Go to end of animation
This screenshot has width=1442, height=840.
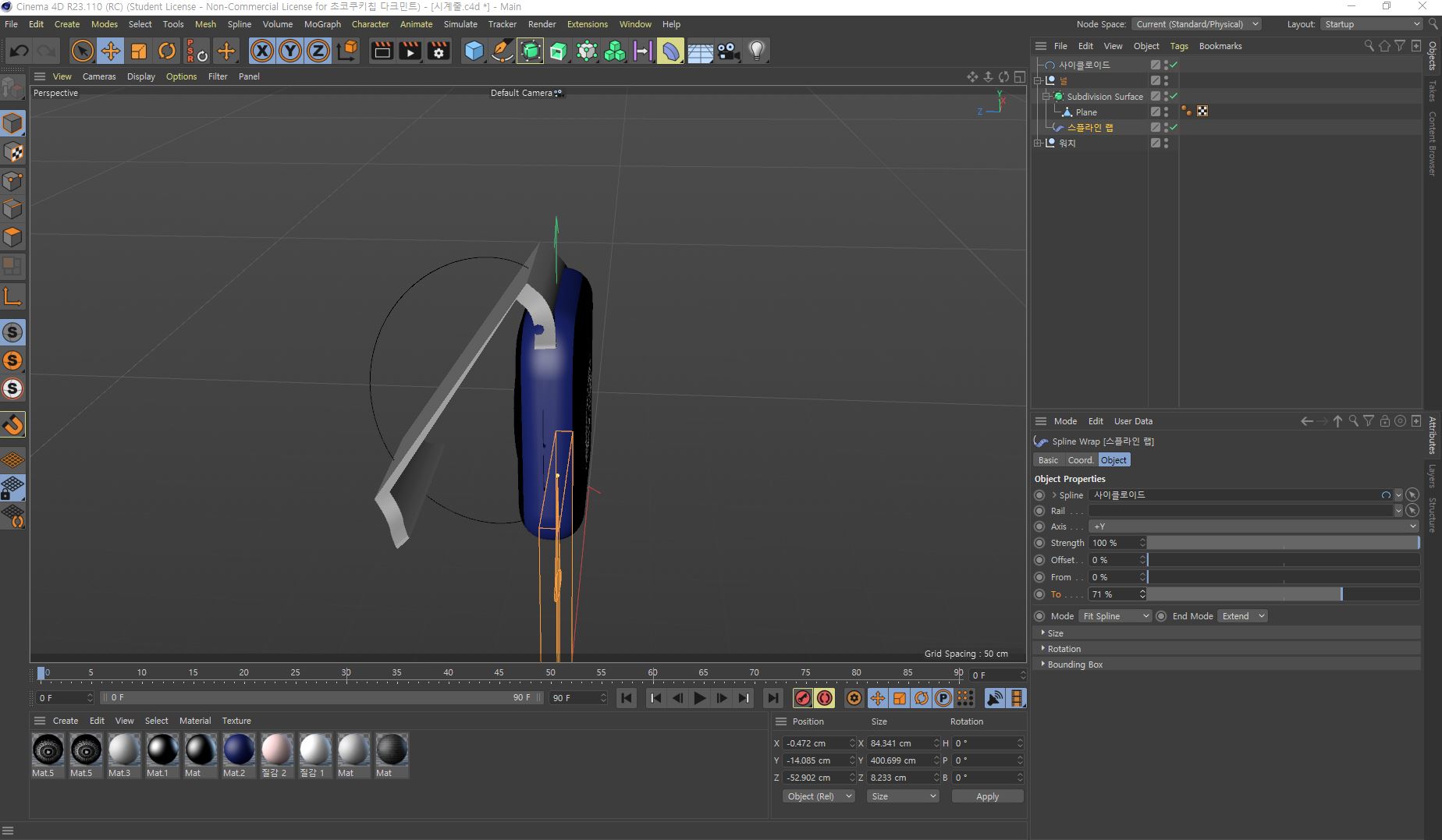(772, 698)
